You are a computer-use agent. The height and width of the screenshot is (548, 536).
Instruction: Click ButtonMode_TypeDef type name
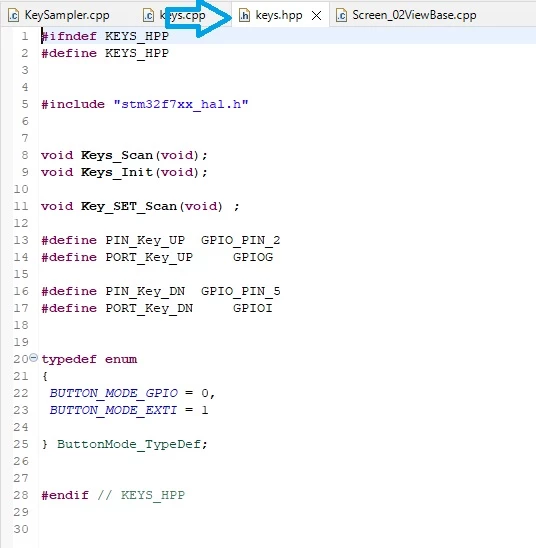(x=129, y=444)
